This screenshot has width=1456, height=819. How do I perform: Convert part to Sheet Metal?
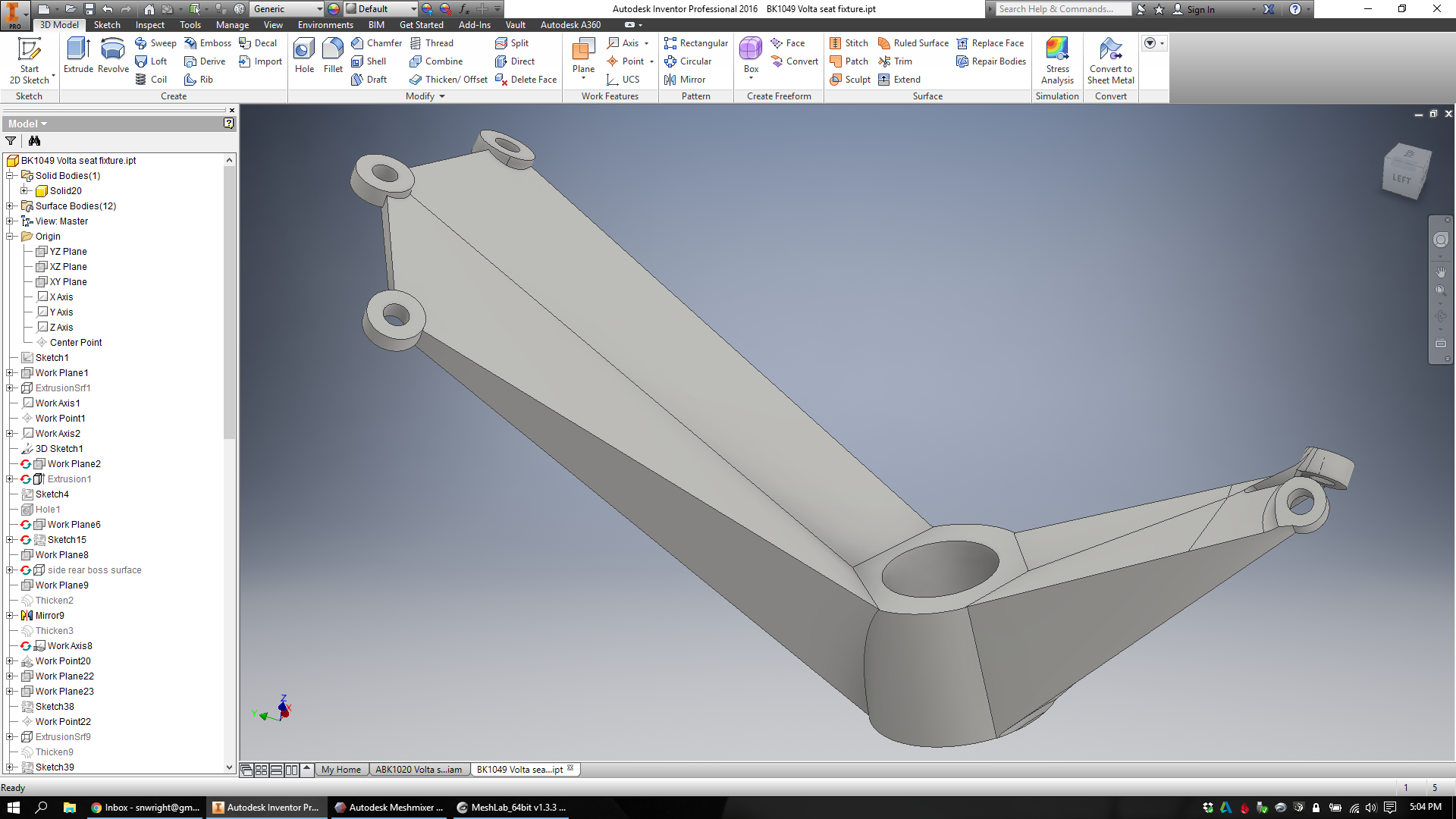coord(1111,61)
